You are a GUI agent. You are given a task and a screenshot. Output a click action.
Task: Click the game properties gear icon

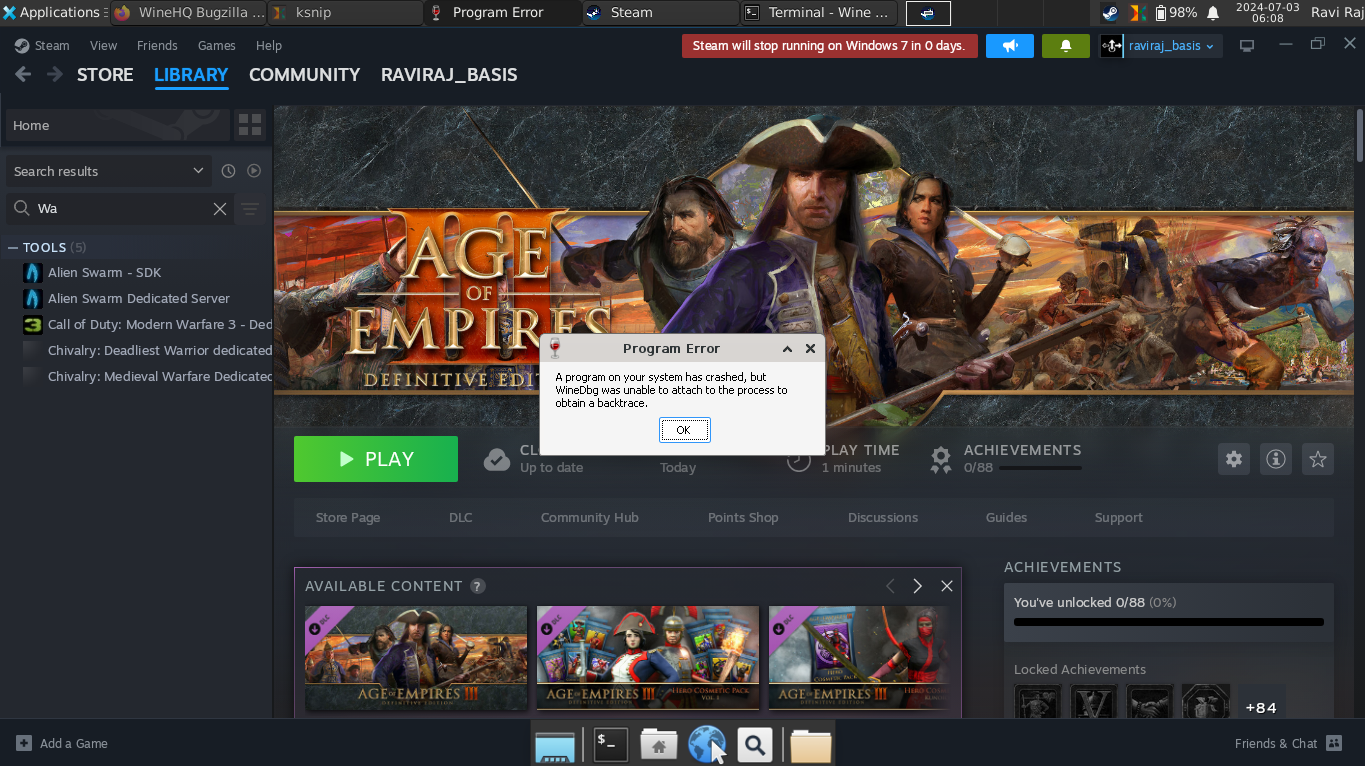1234,459
